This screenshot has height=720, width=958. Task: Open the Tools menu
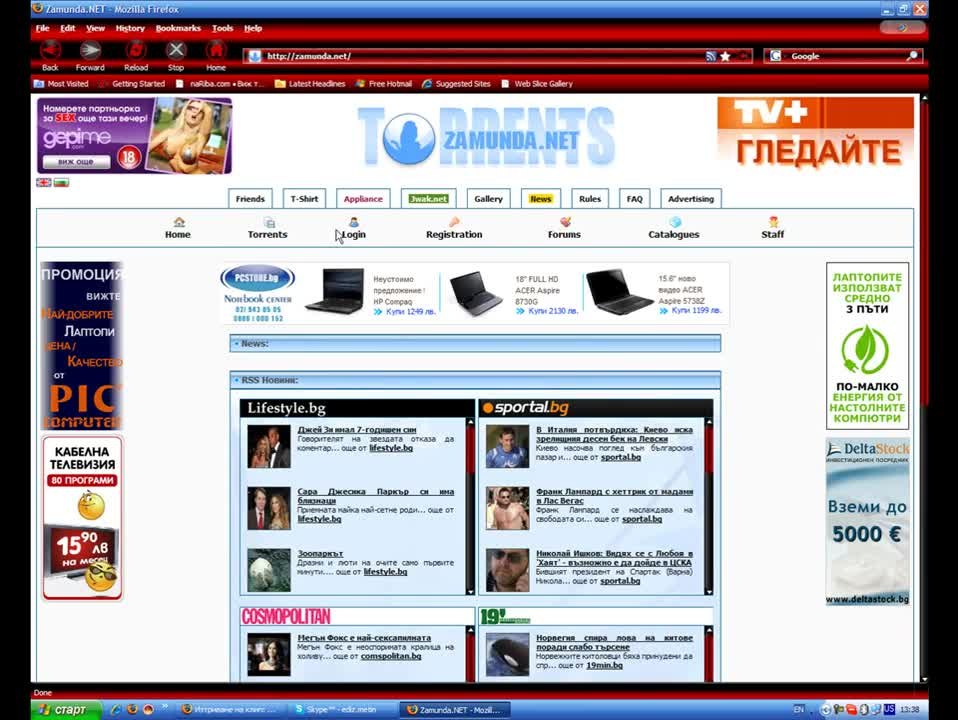(222, 28)
